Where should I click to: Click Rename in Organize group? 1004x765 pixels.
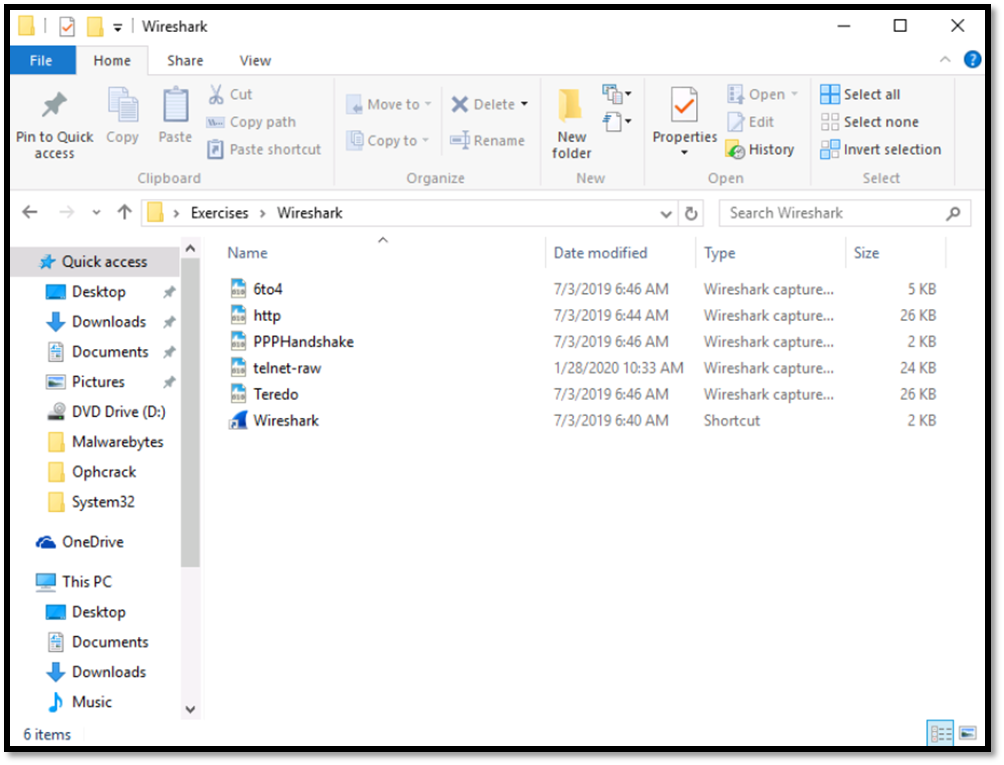coord(487,141)
